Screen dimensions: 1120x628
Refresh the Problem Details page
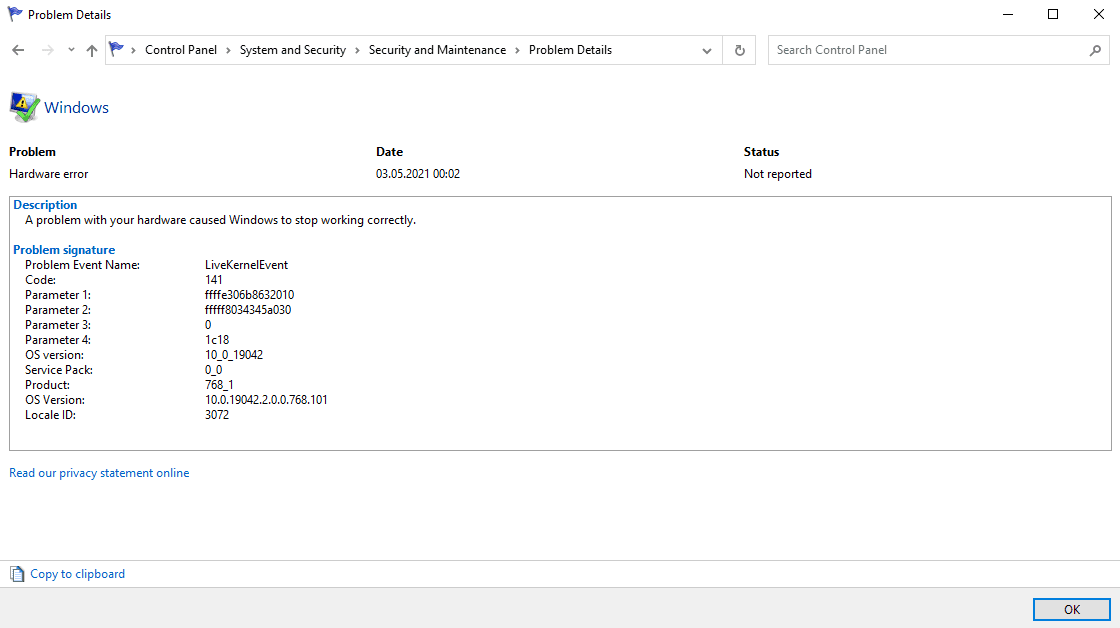pos(739,50)
